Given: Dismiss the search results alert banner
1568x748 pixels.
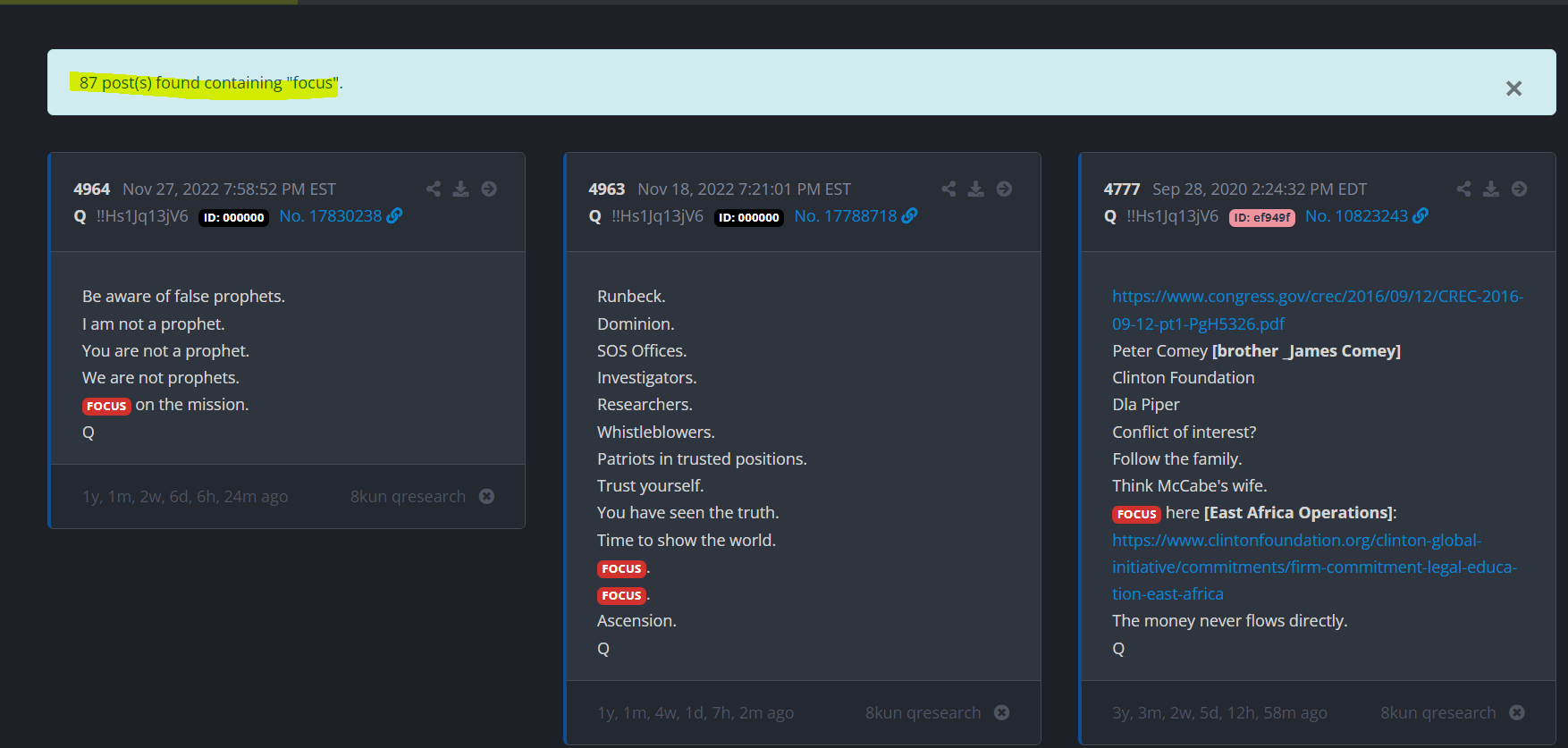Looking at the screenshot, I should [1513, 88].
